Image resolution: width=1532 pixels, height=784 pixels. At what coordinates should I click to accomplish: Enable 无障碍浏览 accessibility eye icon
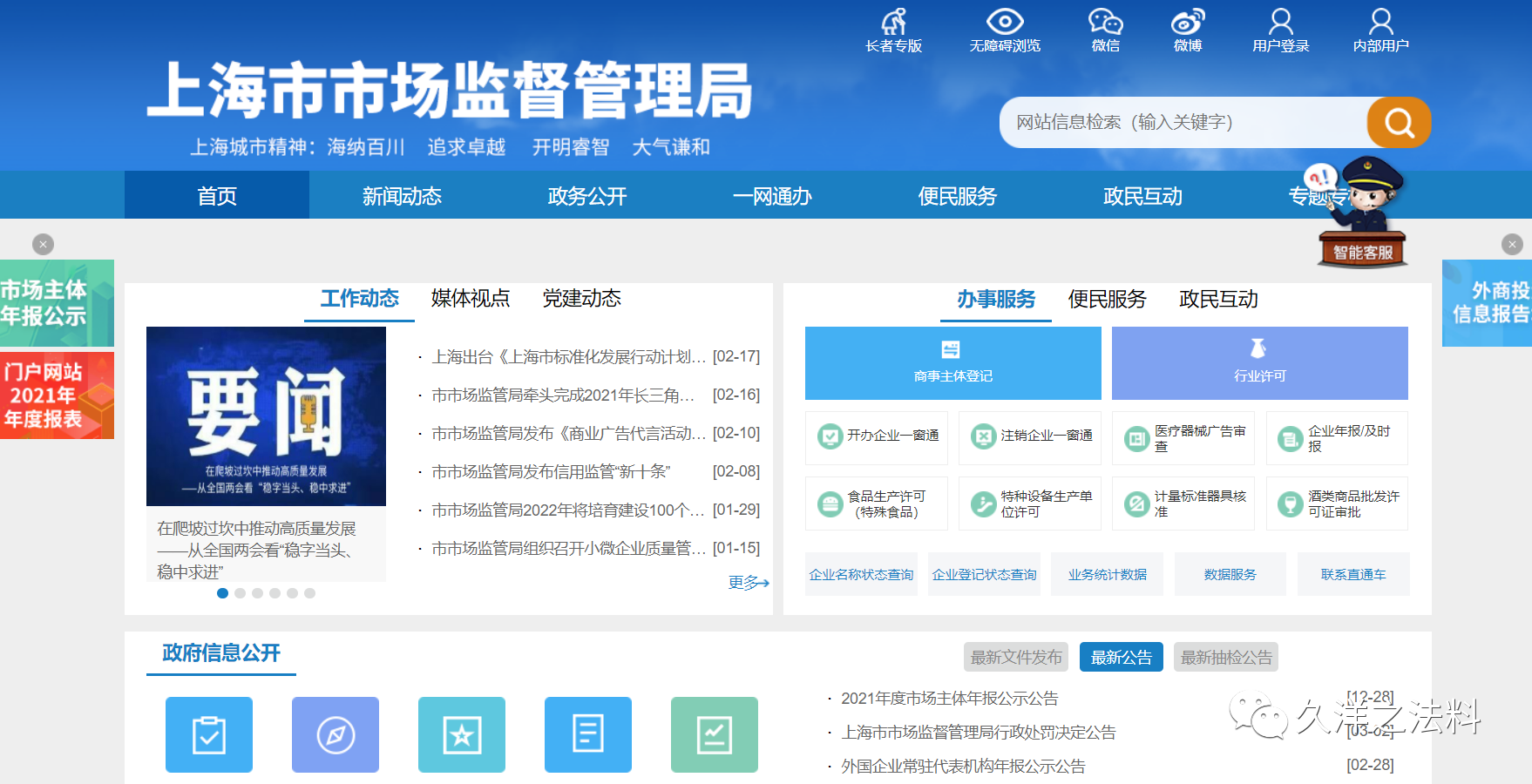pos(1005,23)
